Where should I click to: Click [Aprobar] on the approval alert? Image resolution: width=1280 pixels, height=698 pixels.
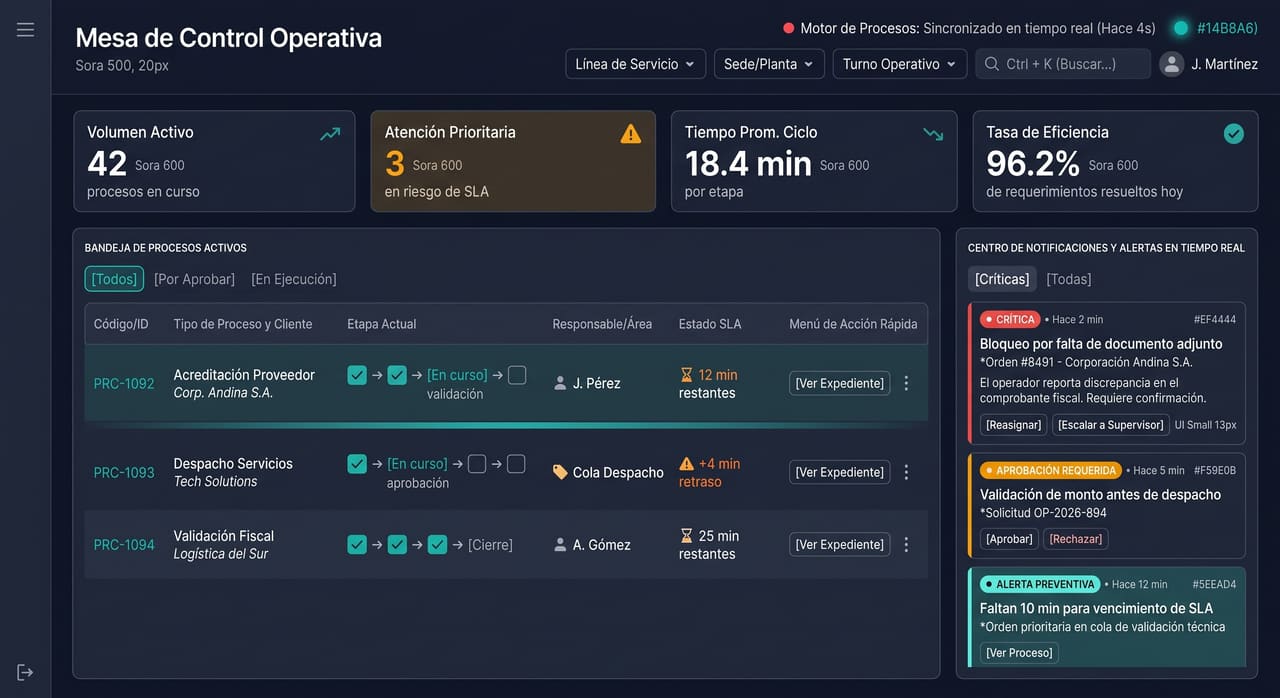(1009, 539)
